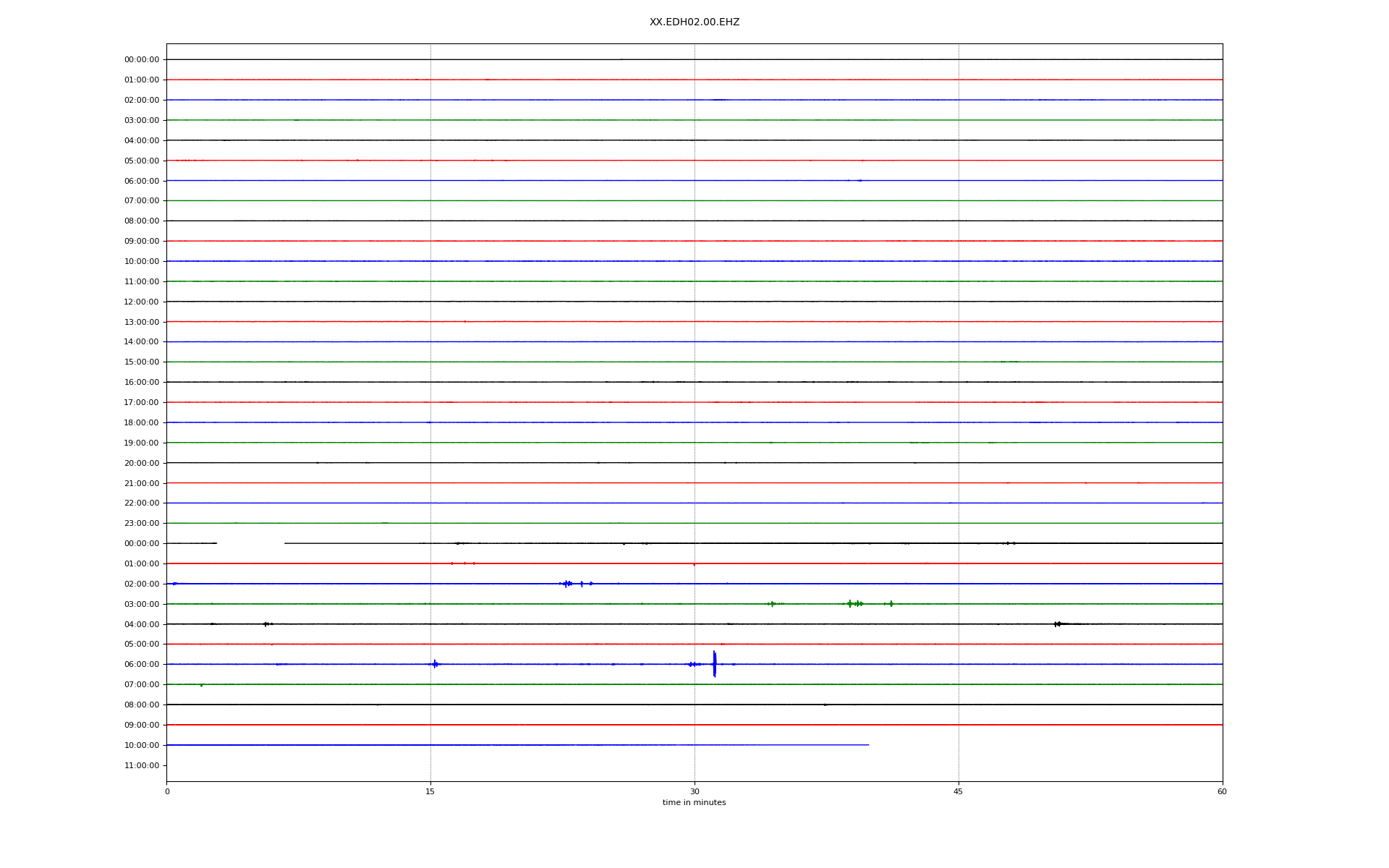Click the 20:00:00 time label
Viewport: 1389px width, 868px height.
pyautogui.click(x=141, y=463)
